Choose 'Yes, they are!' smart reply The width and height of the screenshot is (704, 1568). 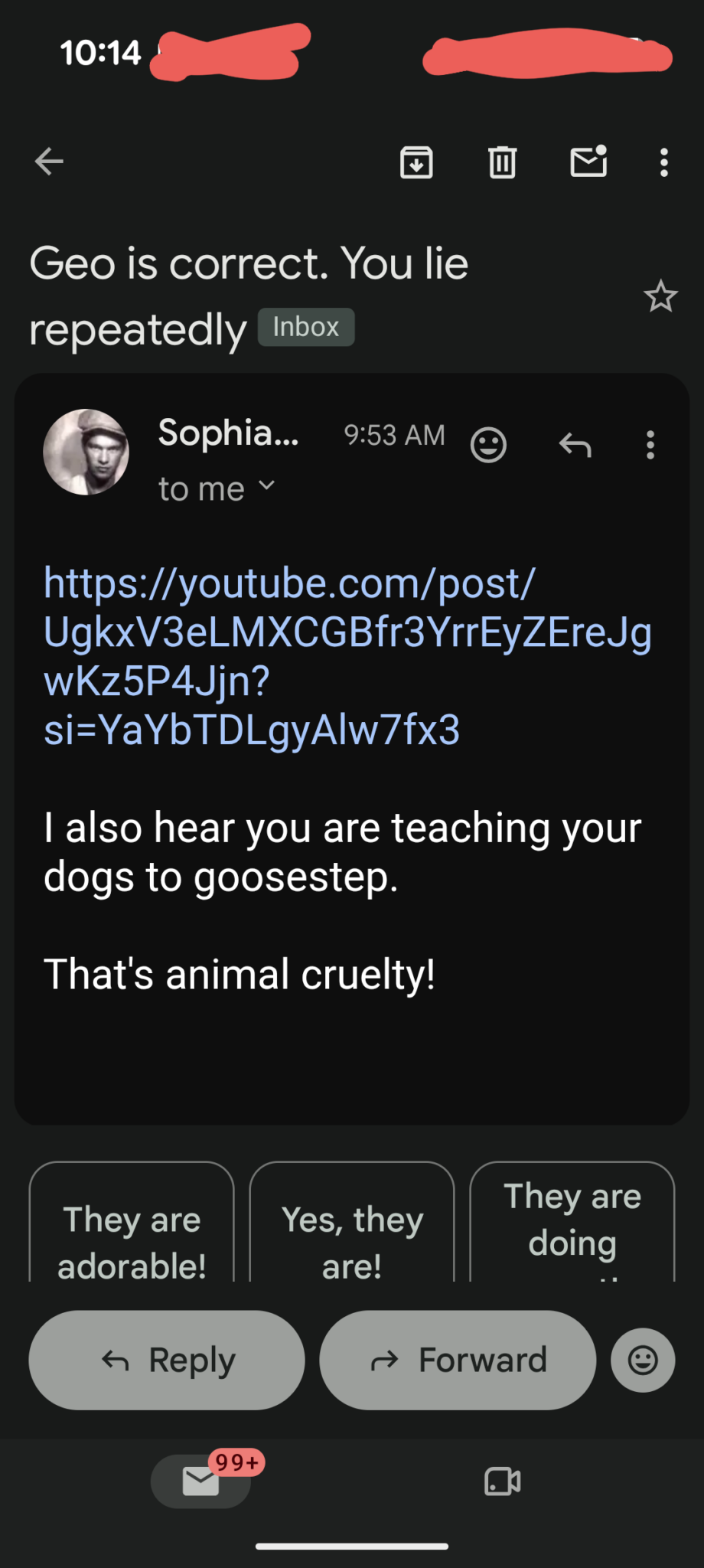[x=352, y=1223]
